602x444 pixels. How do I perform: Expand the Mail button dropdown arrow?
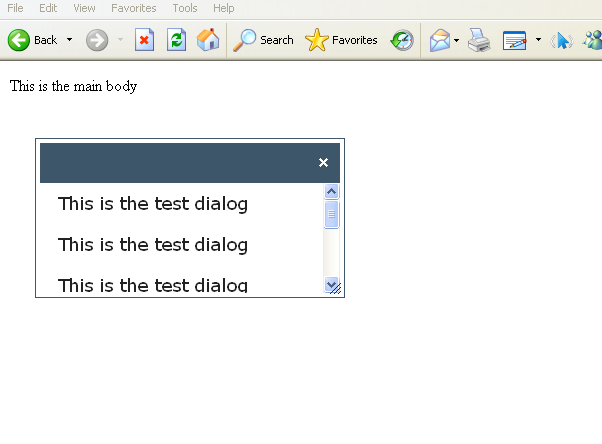(x=457, y=40)
